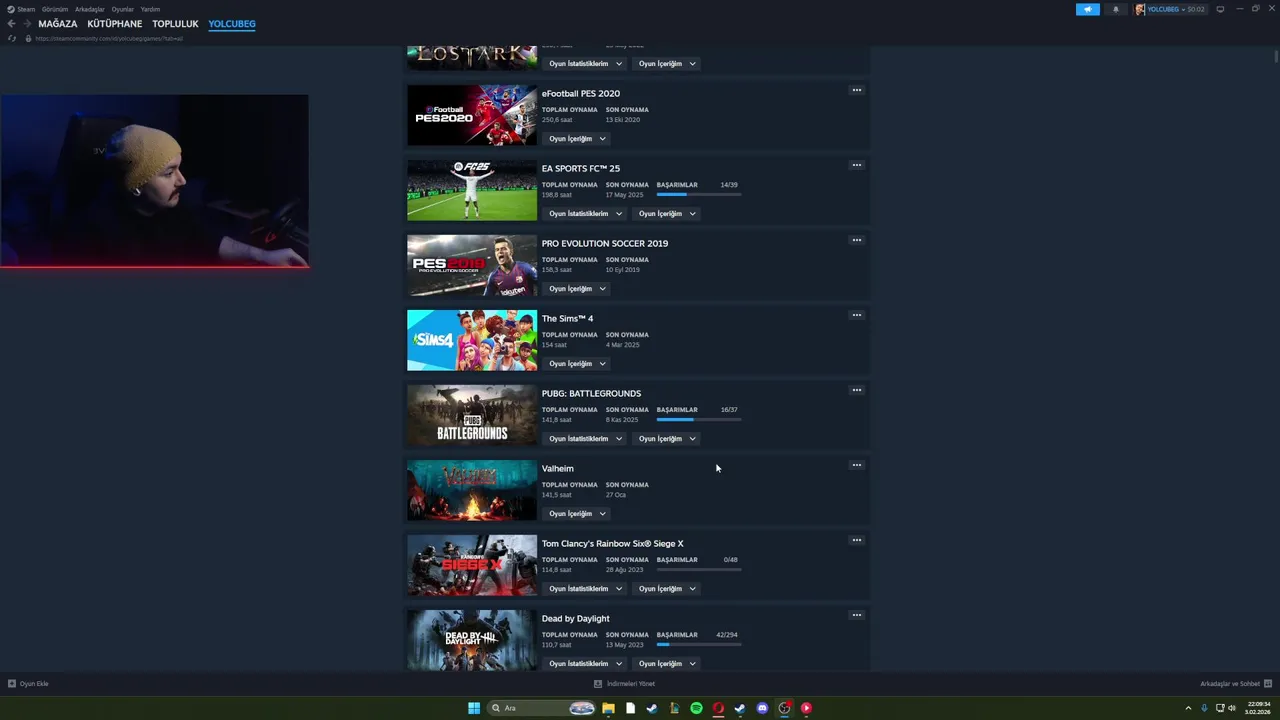The height and width of the screenshot is (720, 1280).
Task: Expand Oyun İçeriğim for EA SPORTS FC 25
Action: 667,214
